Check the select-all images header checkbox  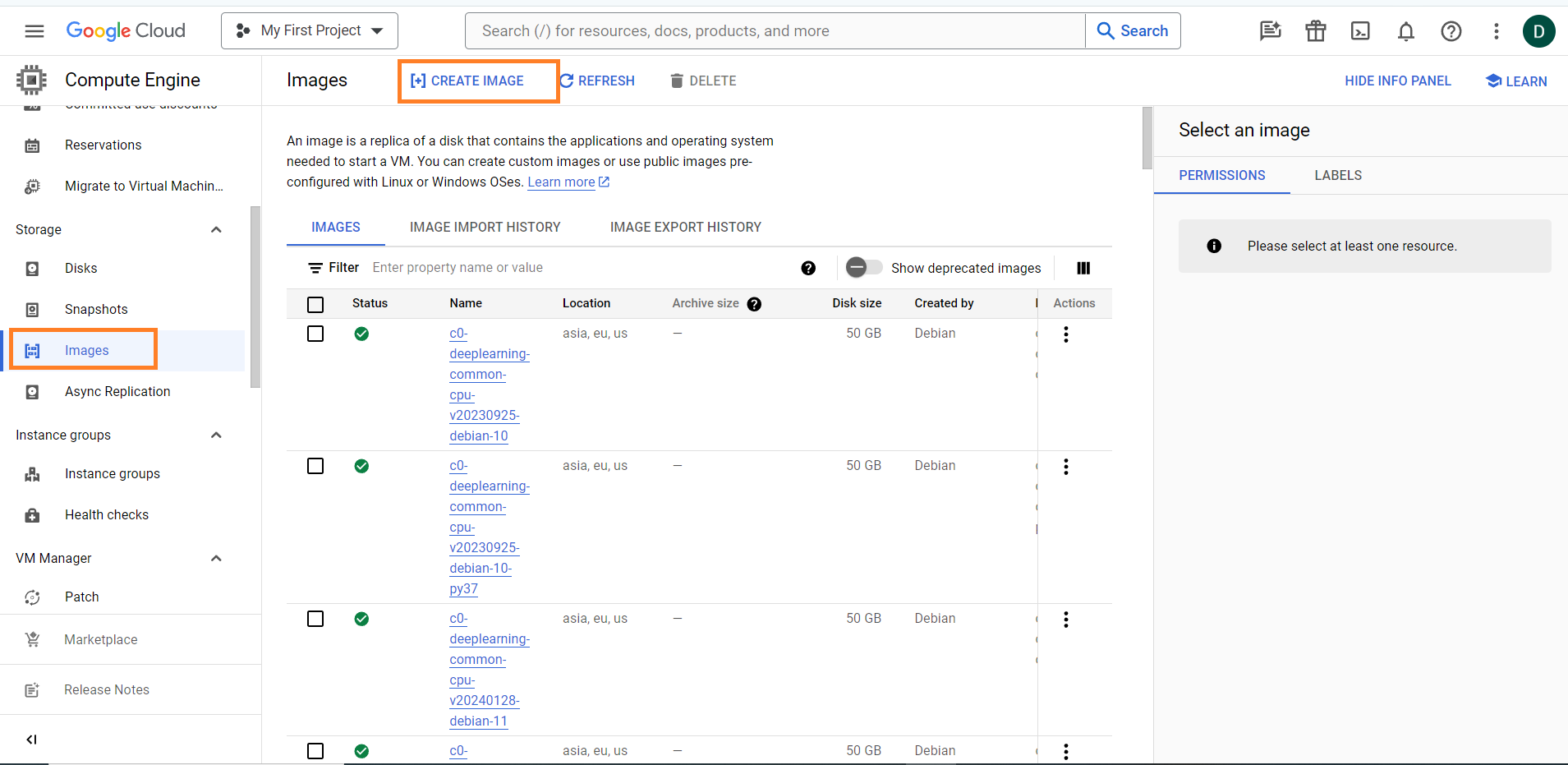(x=315, y=305)
